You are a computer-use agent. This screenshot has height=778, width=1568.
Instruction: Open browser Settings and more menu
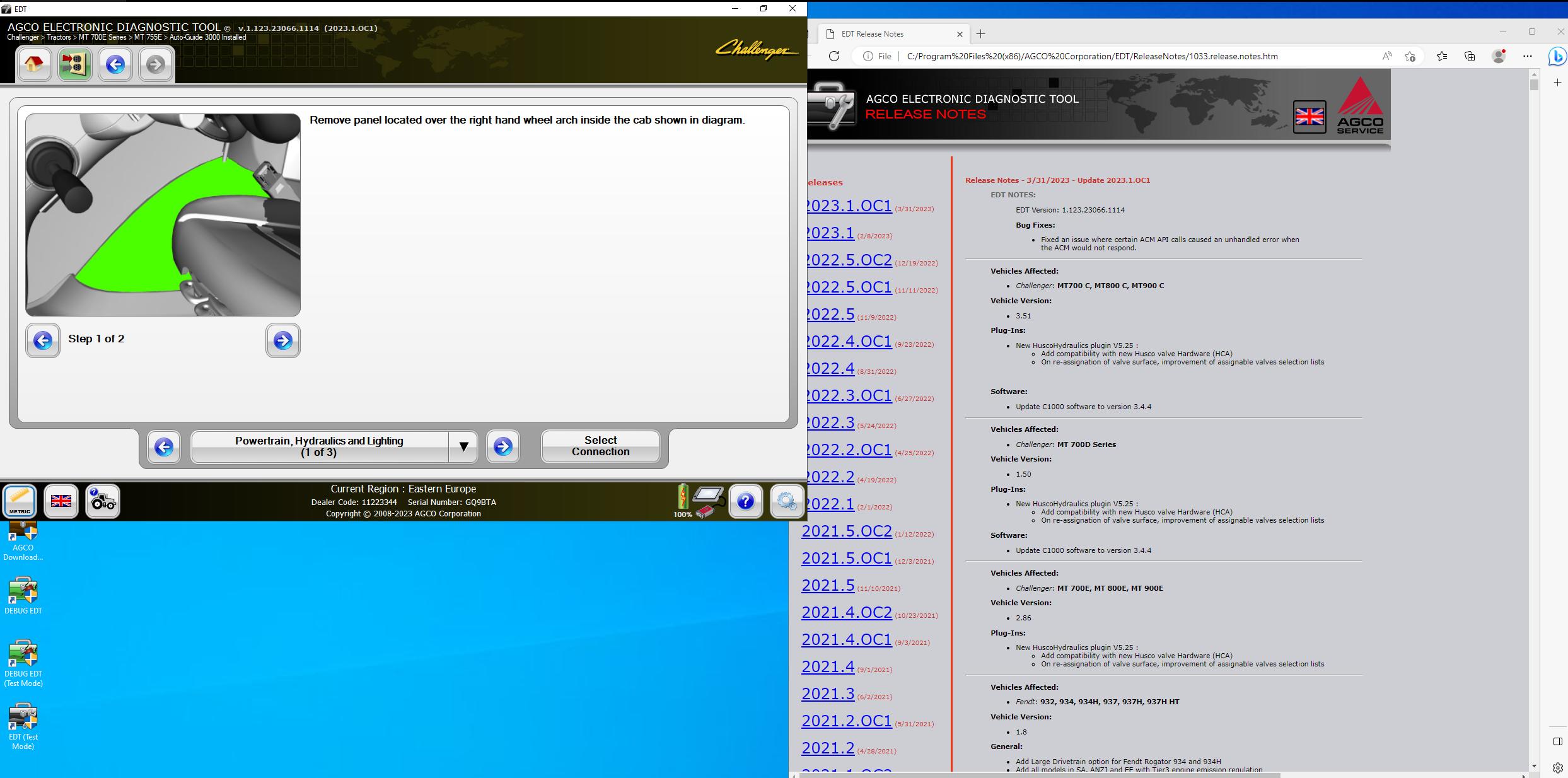pos(1527,56)
